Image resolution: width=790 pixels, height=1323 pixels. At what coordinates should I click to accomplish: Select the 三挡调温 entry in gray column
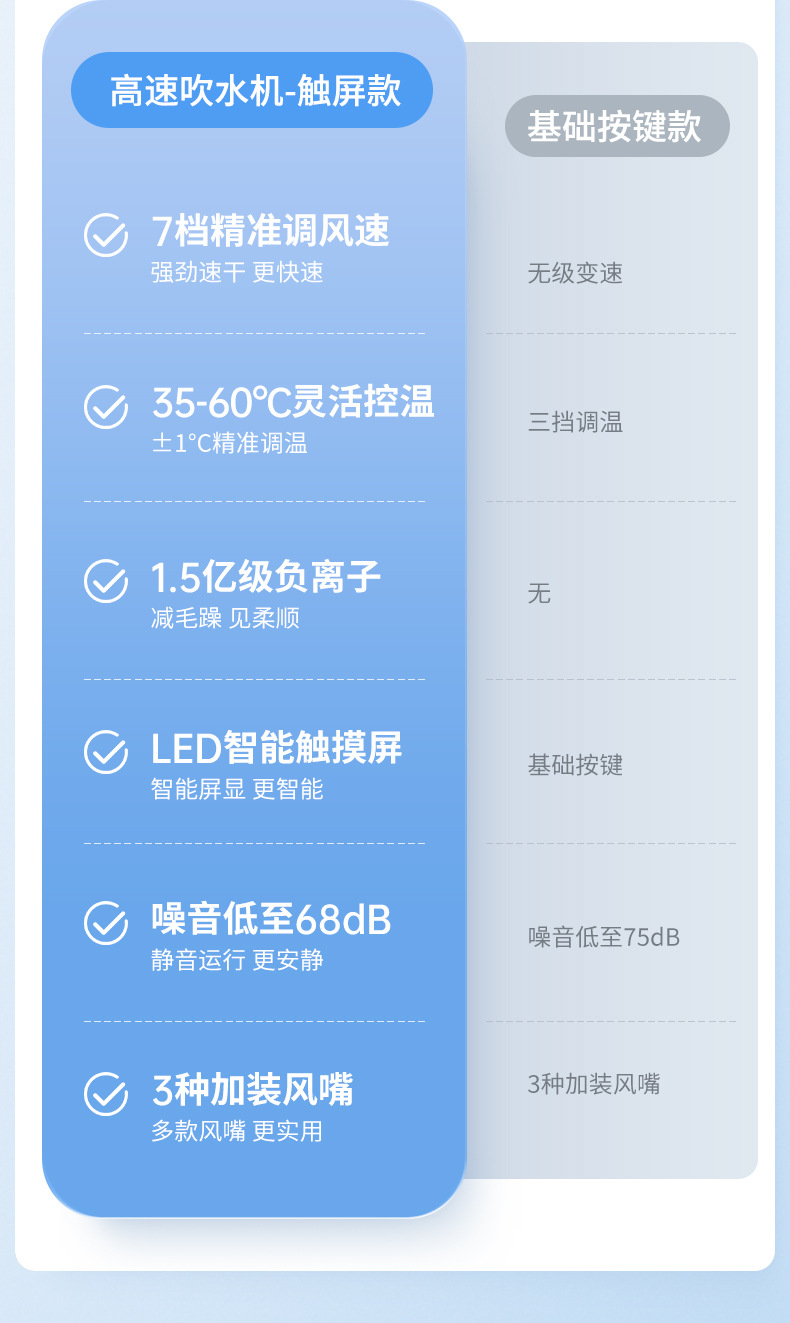point(575,422)
